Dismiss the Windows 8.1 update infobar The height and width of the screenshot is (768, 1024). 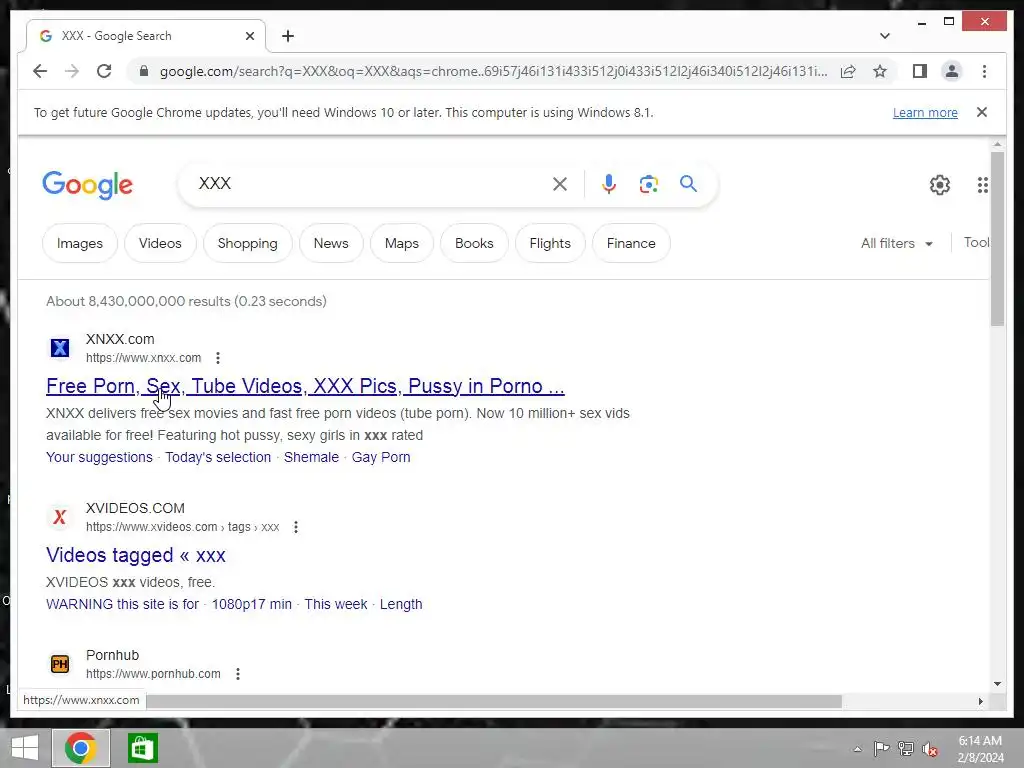coord(982,112)
